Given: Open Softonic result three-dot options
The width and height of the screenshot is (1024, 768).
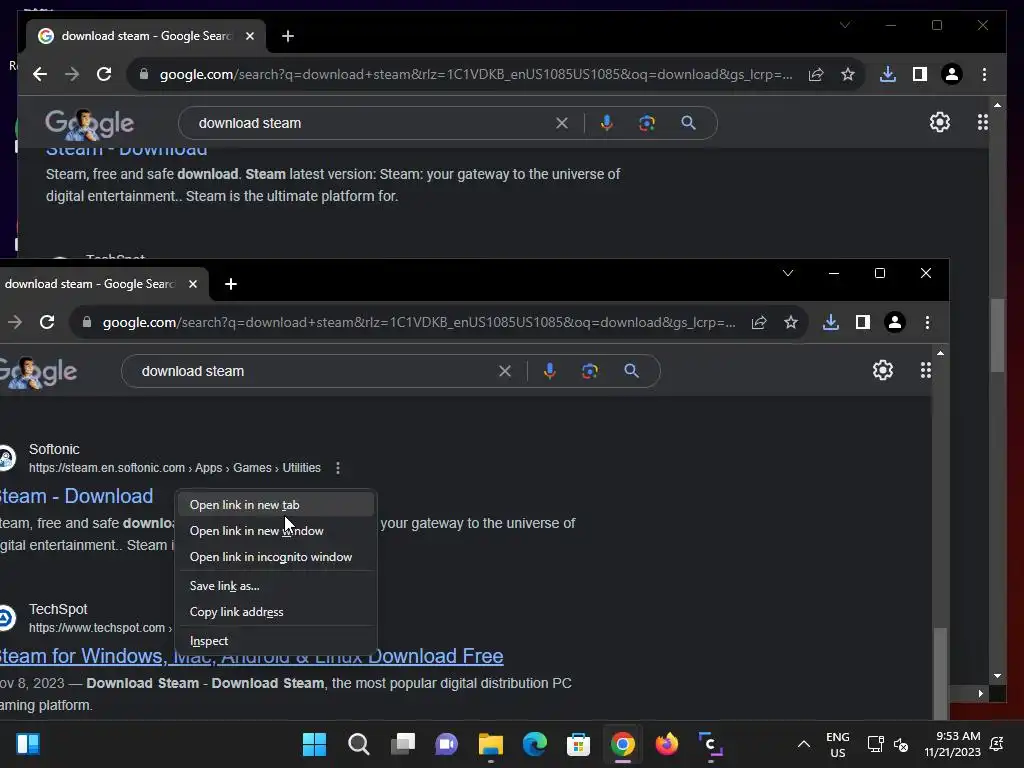Looking at the screenshot, I should [x=338, y=468].
